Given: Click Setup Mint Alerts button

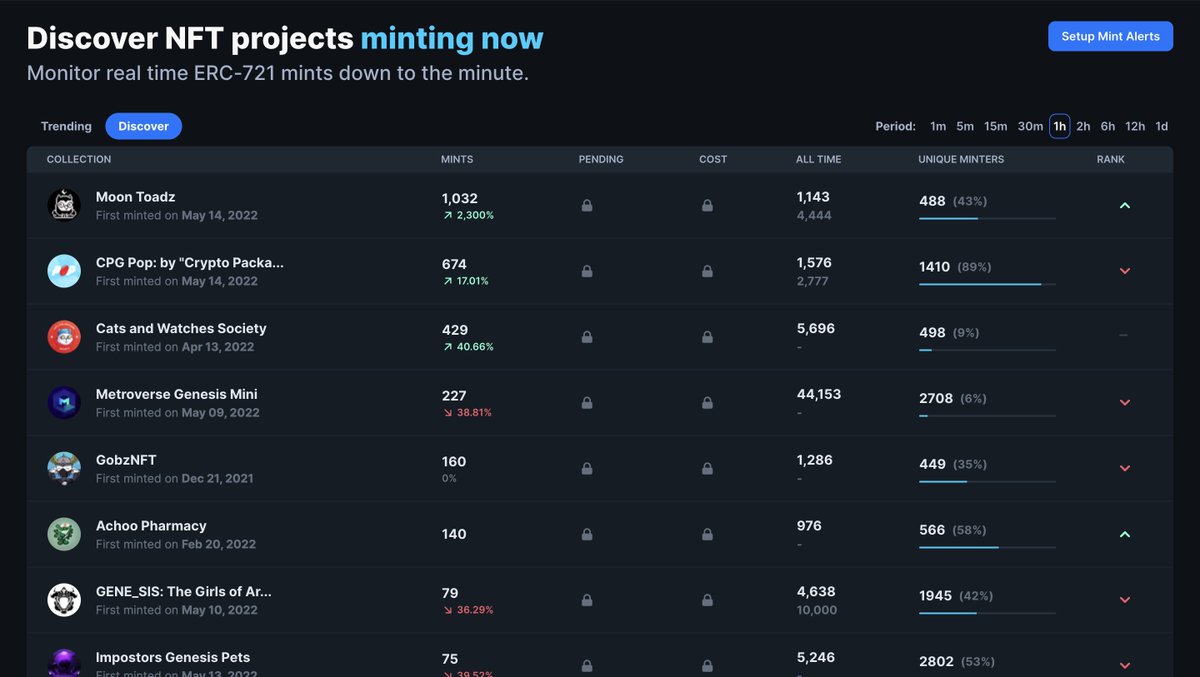Looking at the screenshot, I should click(x=1110, y=36).
